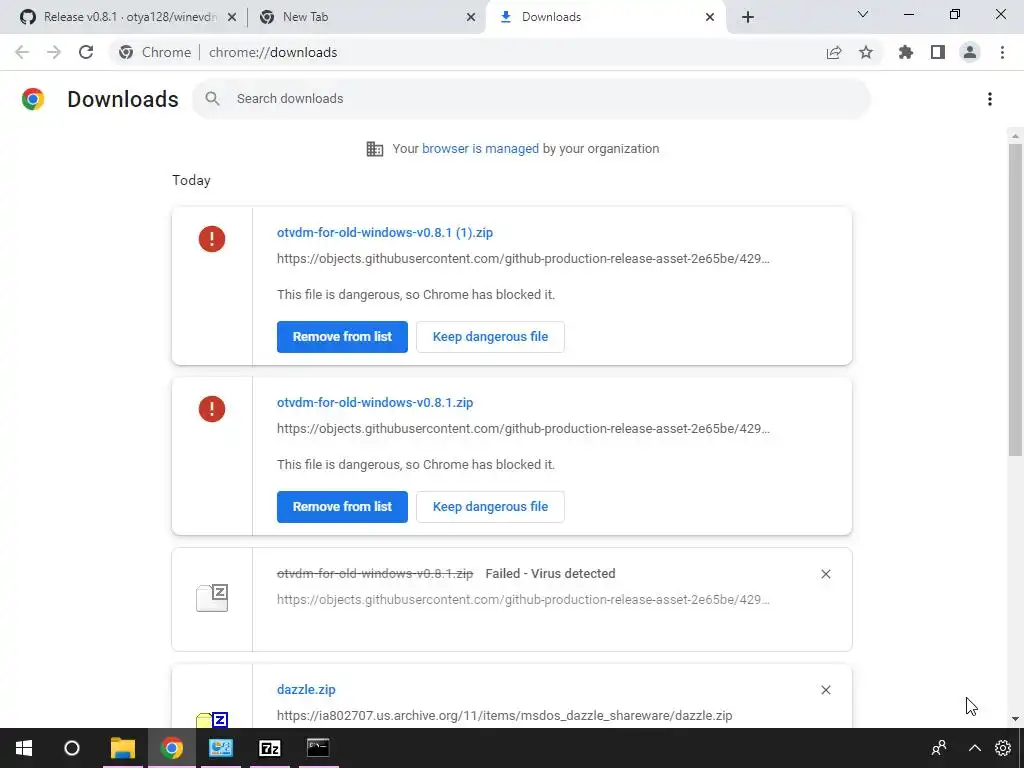Click the forward navigation arrow
This screenshot has width=1024, height=768.
point(54,52)
